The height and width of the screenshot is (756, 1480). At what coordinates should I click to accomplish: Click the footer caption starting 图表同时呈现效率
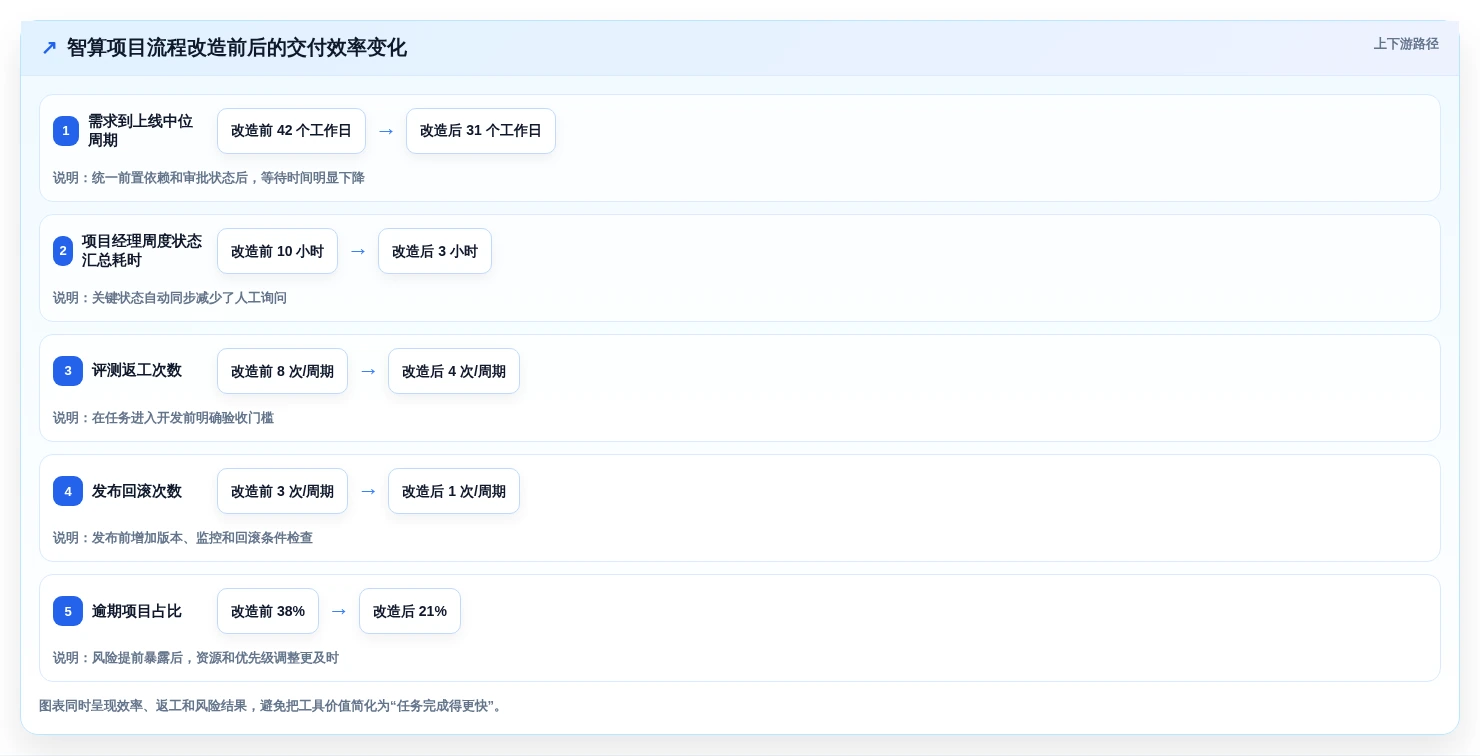point(272,706)
